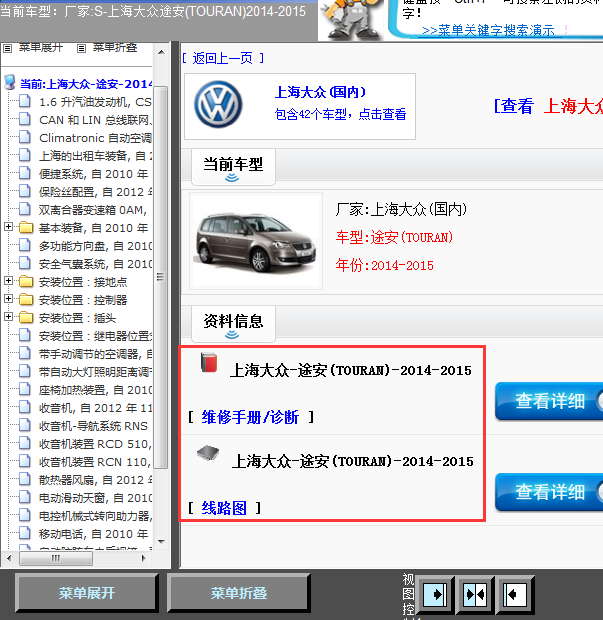Click the folder icon for 安装位置：插头

click(26, 318)
